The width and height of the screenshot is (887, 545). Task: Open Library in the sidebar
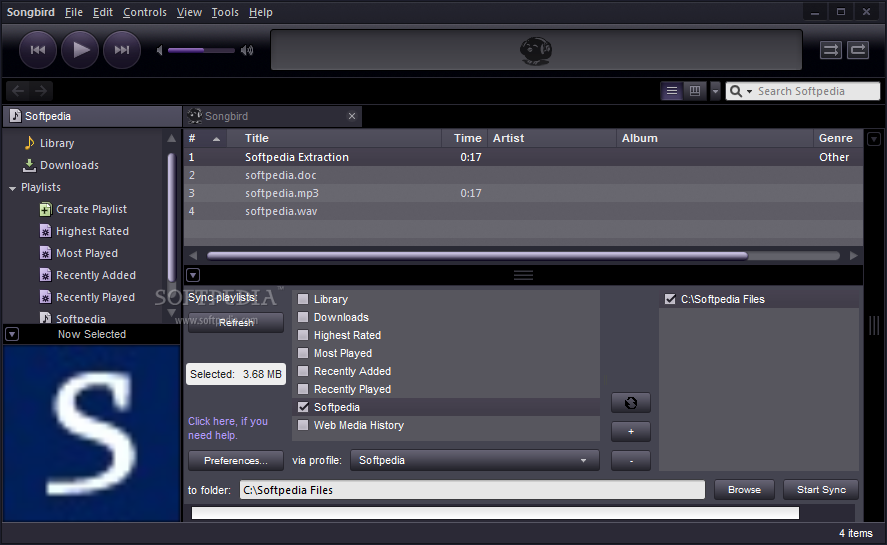57,143
